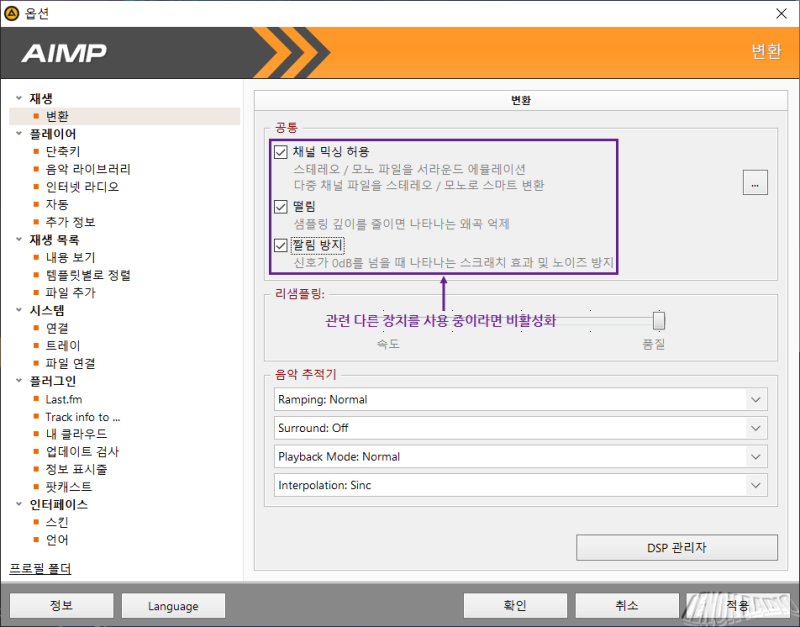Click the "..." advanced mixing options button

tap(755, 180)
